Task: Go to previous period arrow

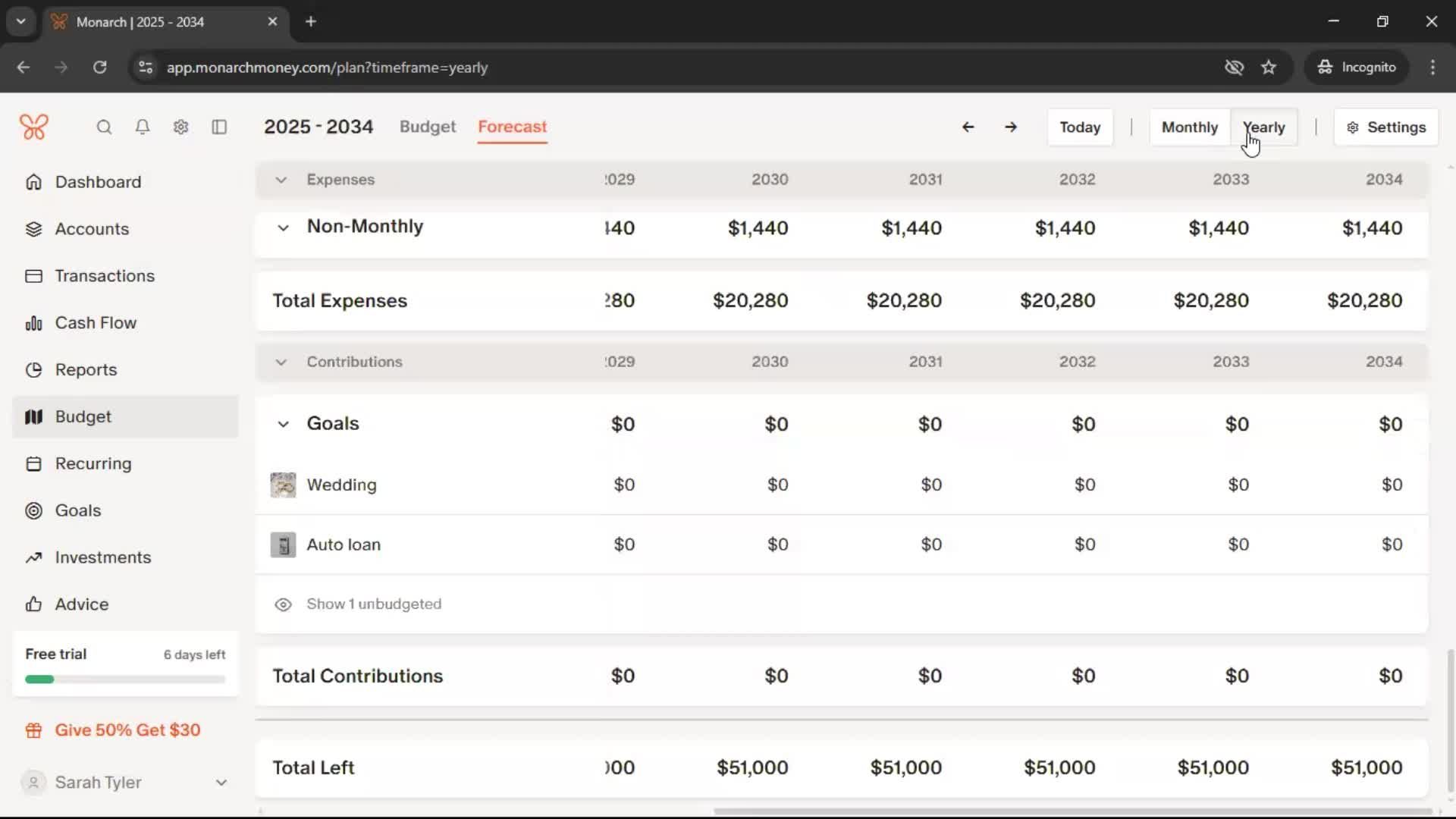Action: coord(968,127)
